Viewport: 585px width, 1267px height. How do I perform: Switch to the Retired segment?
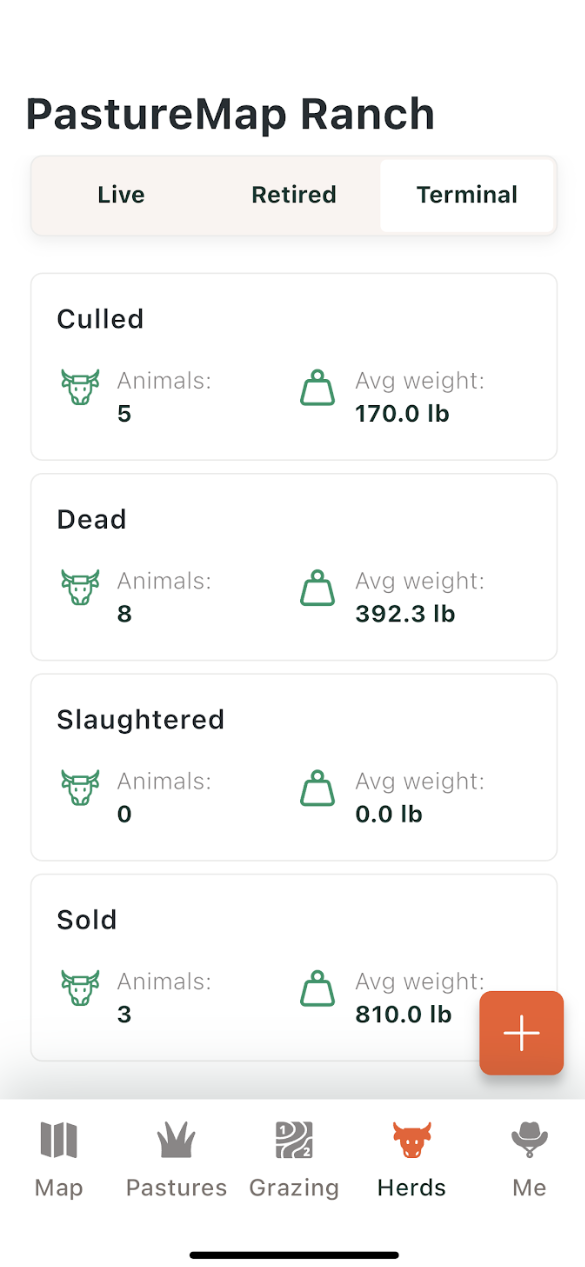point(294,195)
